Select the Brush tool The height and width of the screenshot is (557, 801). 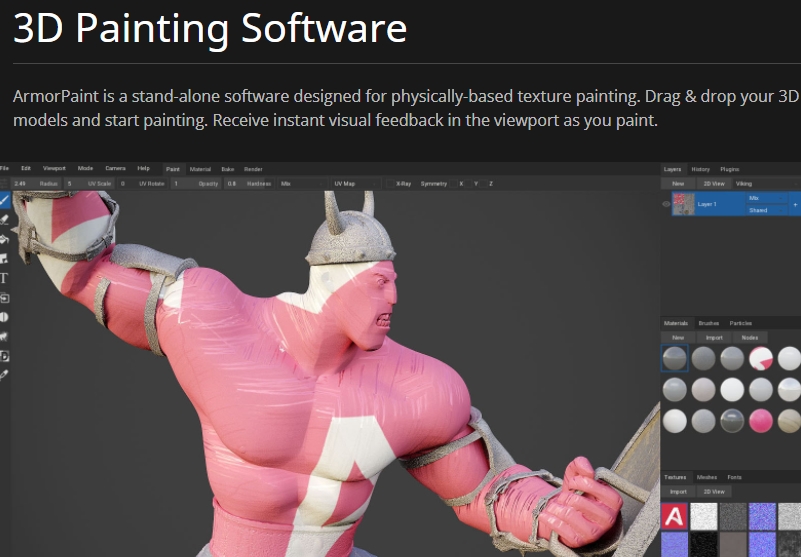[x=5, y=200]
